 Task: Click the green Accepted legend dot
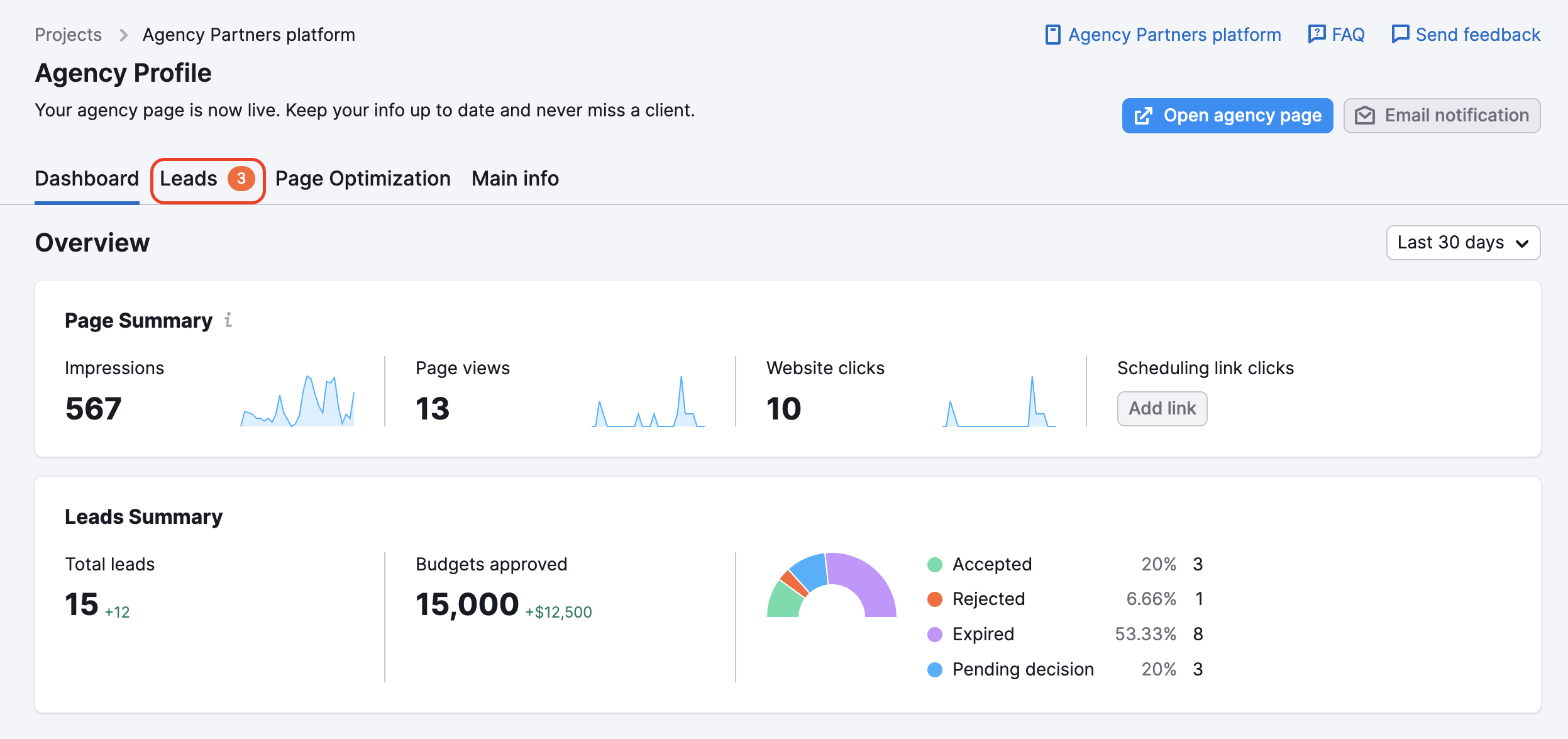[x=935, y=565]
